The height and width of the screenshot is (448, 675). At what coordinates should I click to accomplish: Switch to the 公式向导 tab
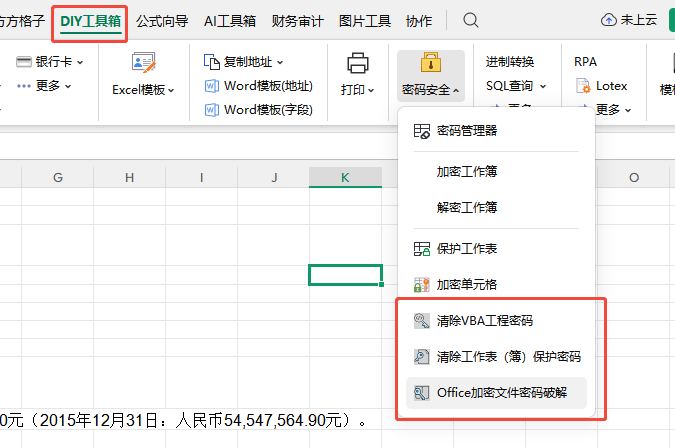(162, 20)
